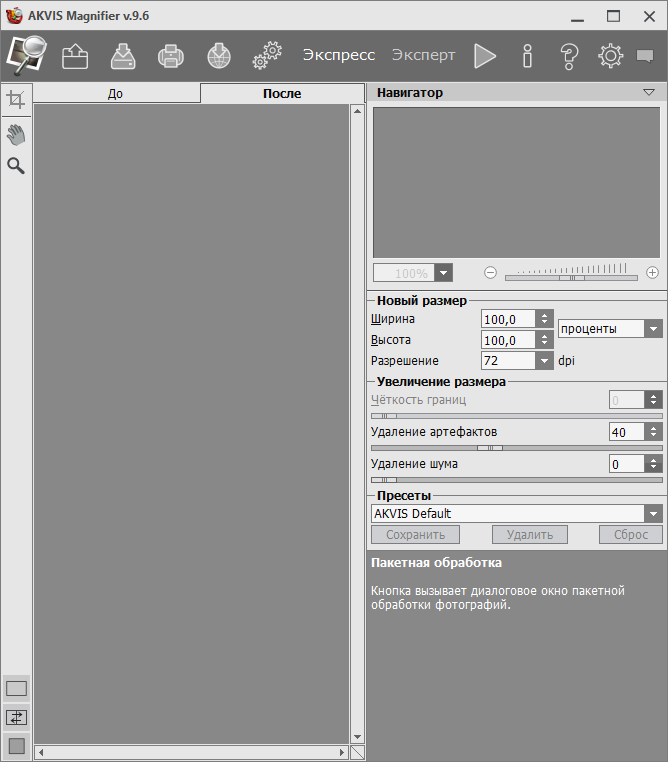Screen dimensions: 668x762
Task: Increase Ширина with the up arrow
Action: tap(544, 315)
